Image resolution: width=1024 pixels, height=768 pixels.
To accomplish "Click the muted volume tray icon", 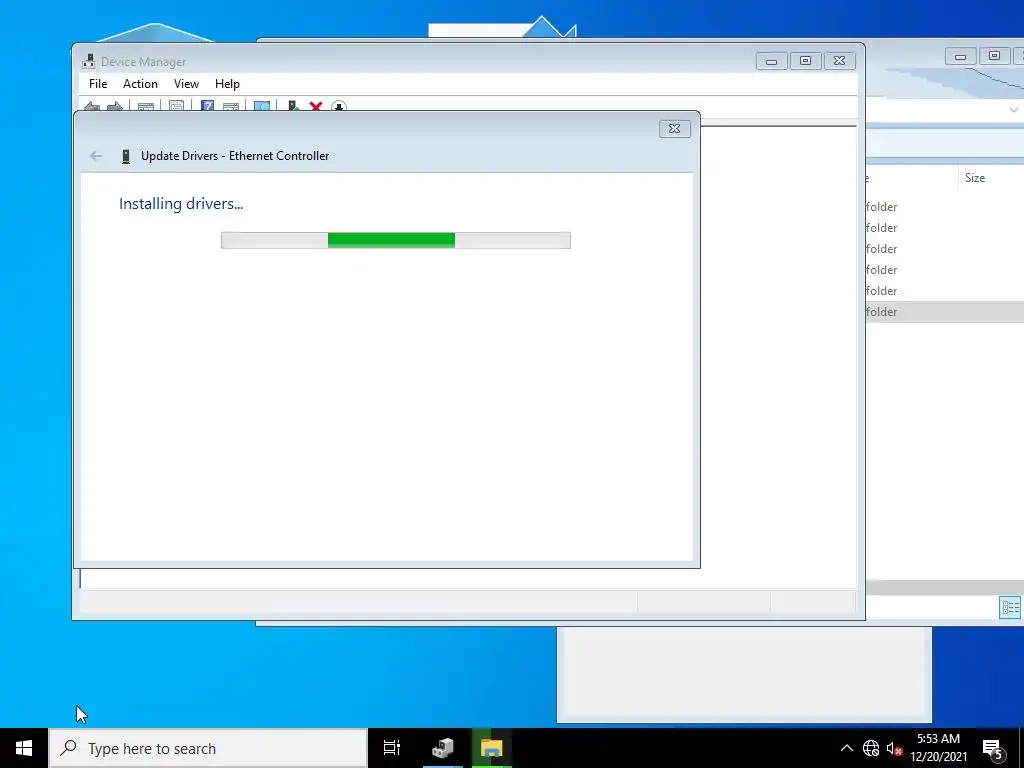I will coord(894,748).
